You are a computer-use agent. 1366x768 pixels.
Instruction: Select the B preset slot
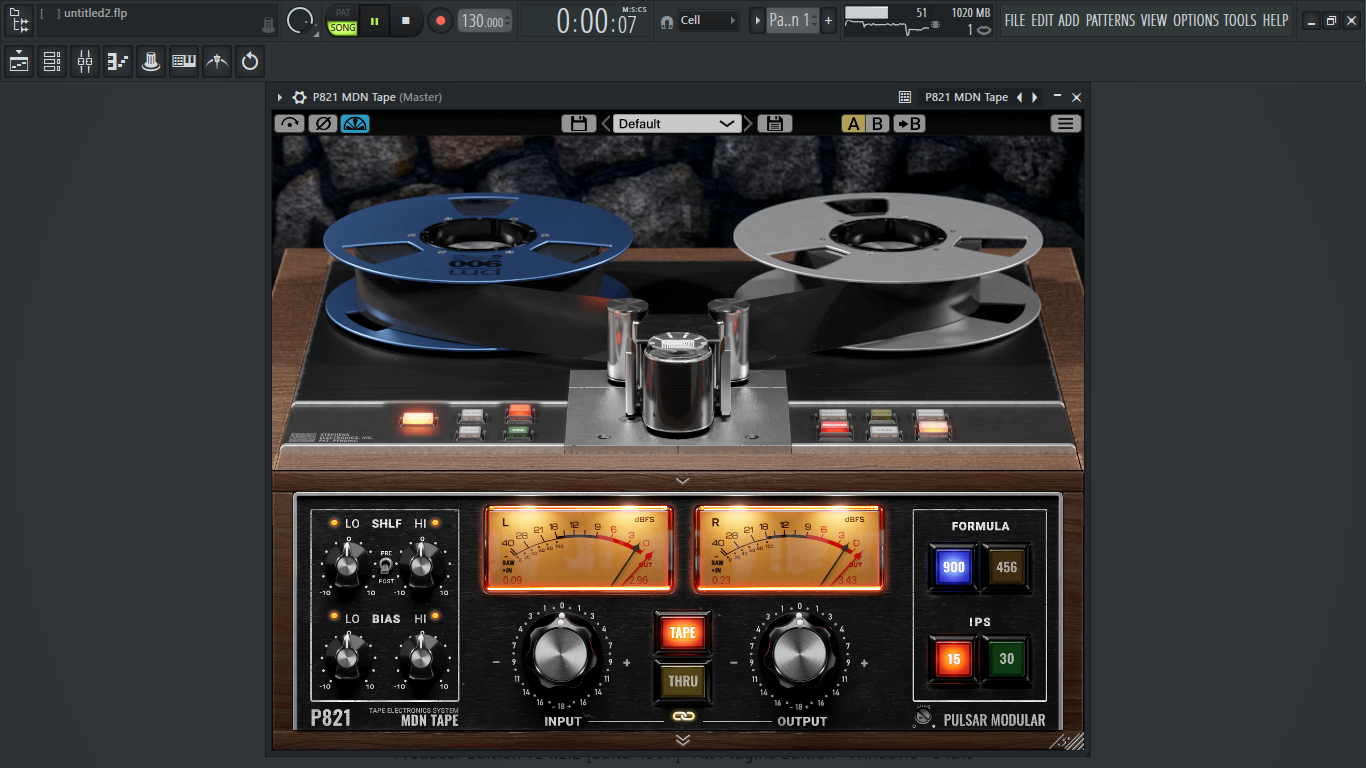[877, 124]
